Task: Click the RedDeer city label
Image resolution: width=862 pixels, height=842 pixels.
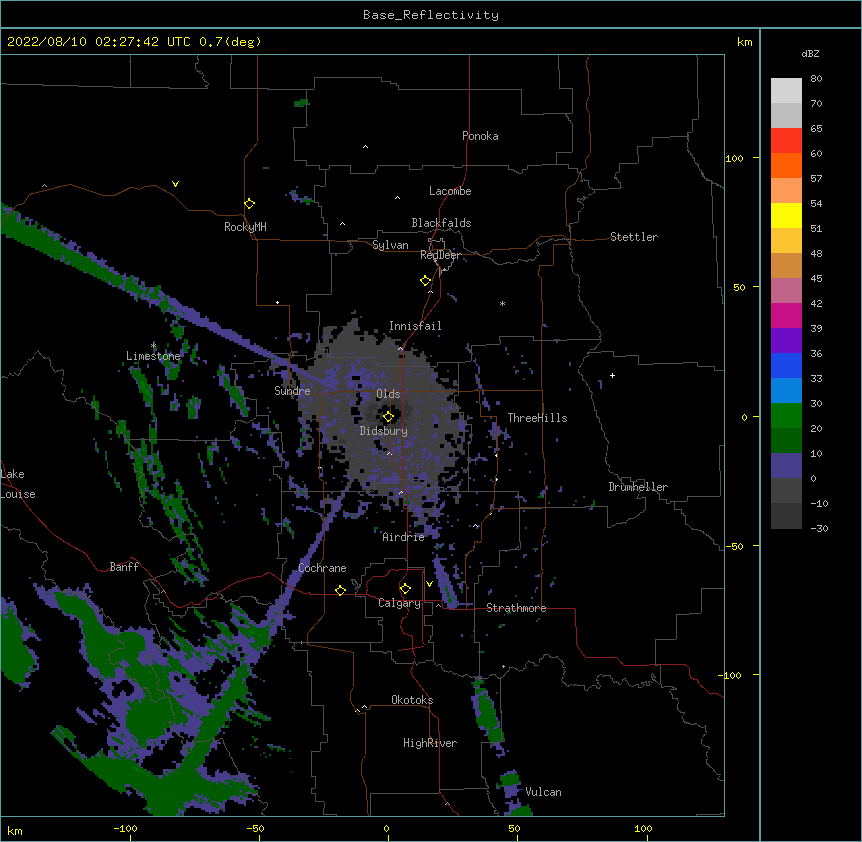Action: [440, 255]
